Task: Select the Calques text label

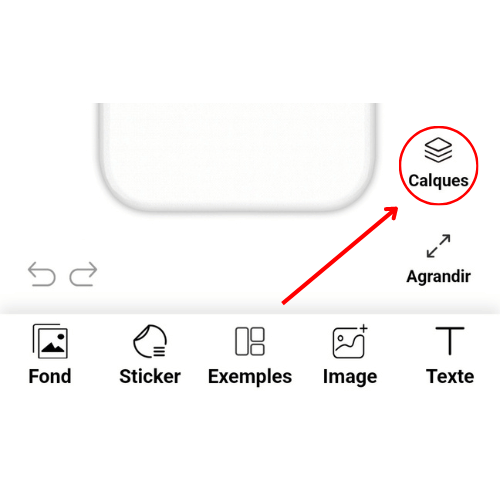Action: click(438, 181)
